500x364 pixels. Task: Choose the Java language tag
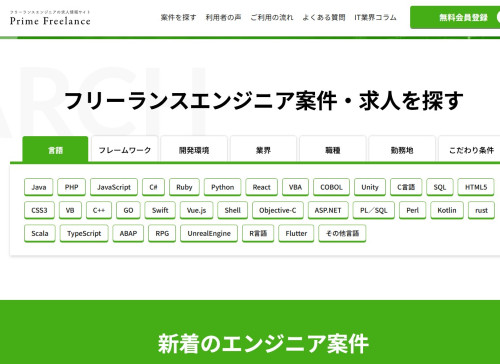coord(39,187)
